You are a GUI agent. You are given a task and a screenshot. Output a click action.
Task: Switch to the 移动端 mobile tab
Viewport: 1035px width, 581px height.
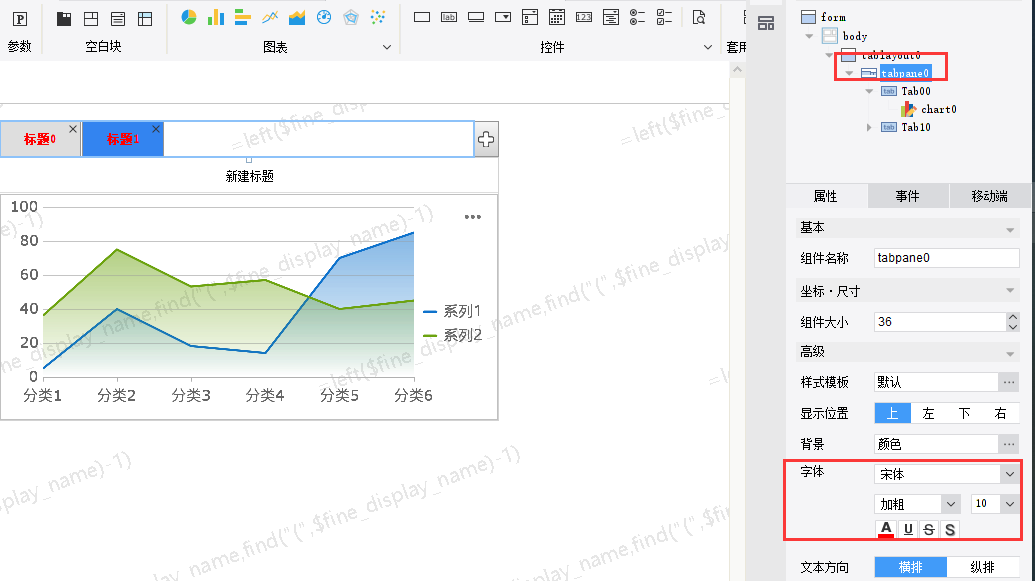click(x=989, y=196)
